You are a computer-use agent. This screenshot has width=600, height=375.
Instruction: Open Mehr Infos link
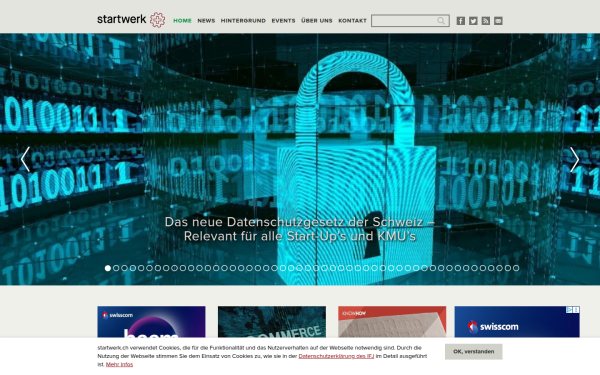coord(119,364)
